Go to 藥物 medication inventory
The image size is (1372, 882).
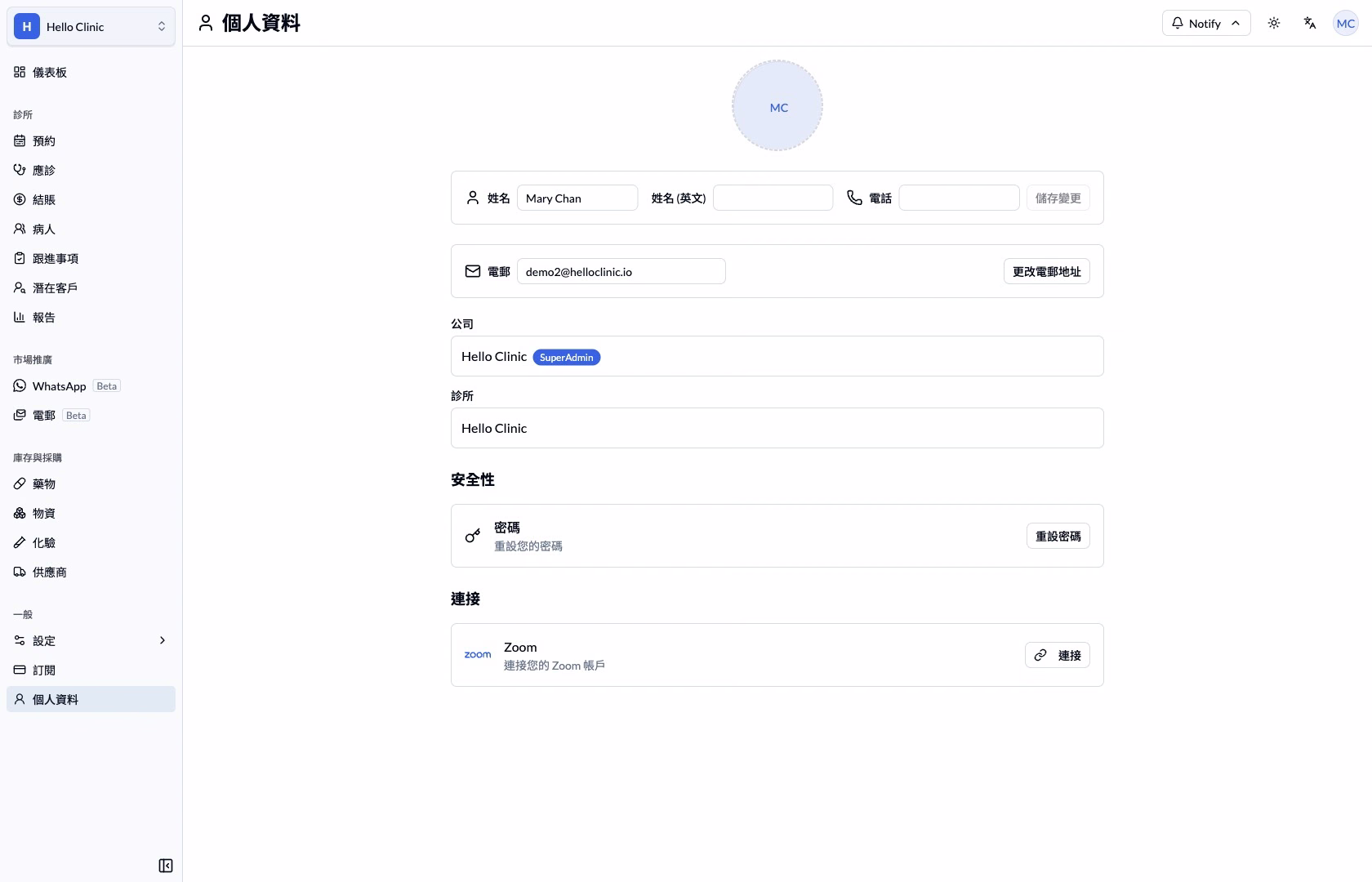(x=91, y=483)
